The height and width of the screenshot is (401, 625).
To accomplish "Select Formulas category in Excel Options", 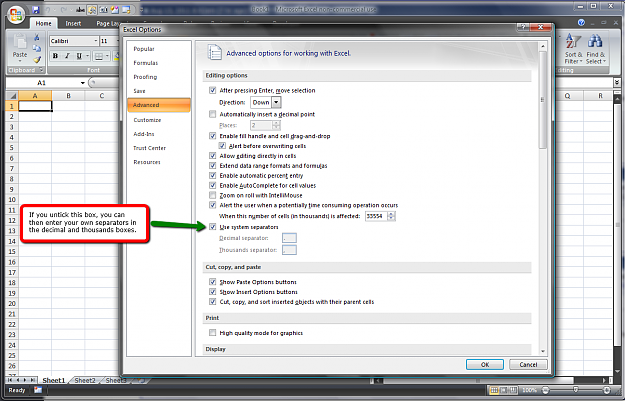I will (145, 63).
